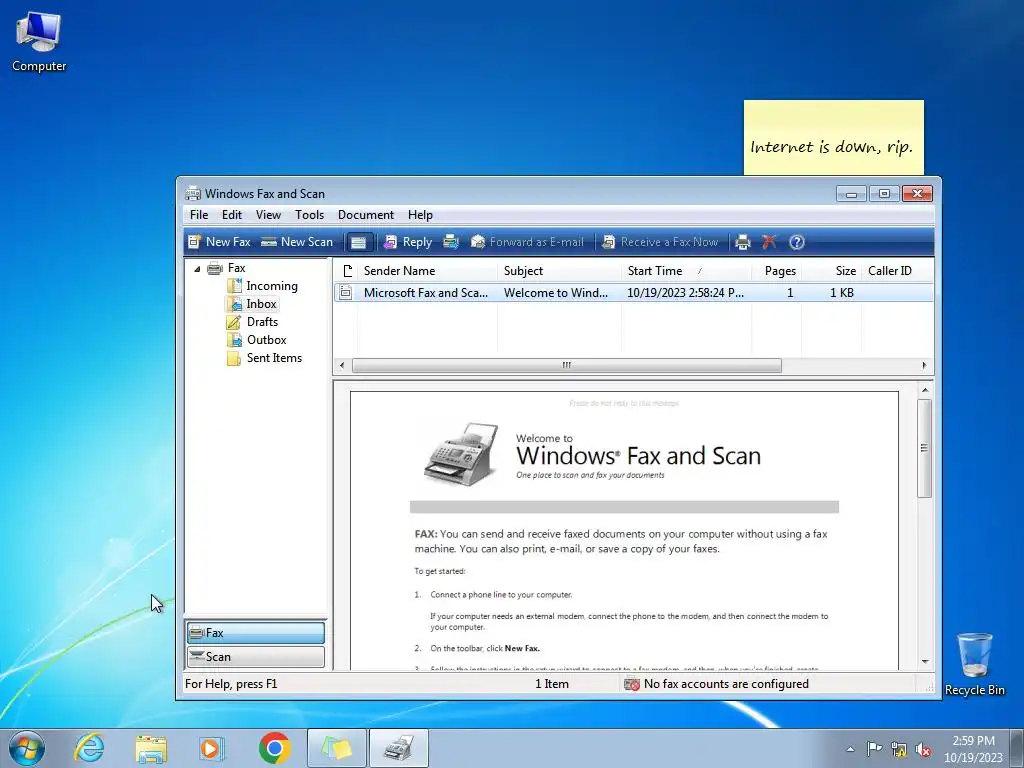
Task: Click the preview pane scroll up arrow
Action: click(x=925, y=391)
